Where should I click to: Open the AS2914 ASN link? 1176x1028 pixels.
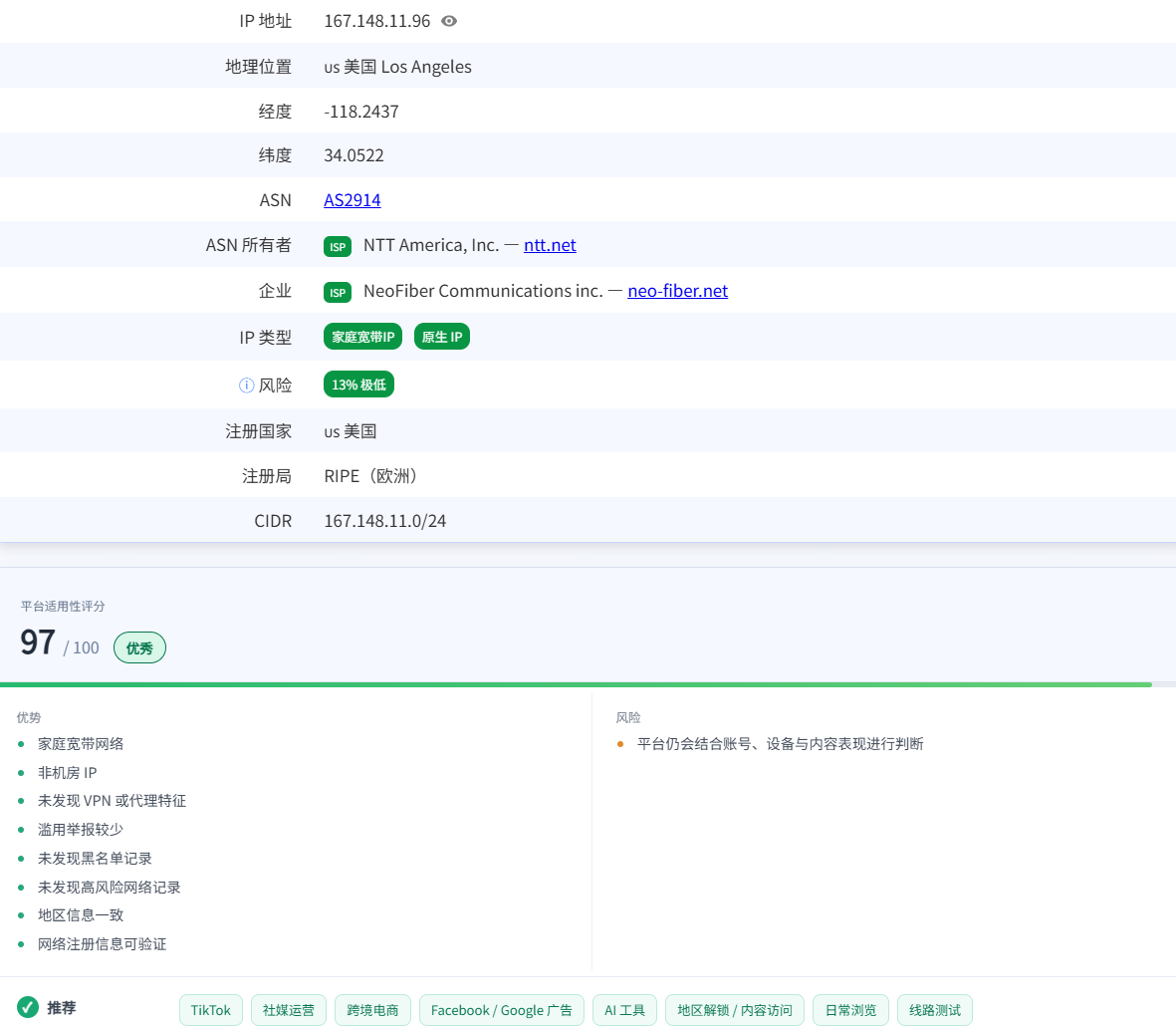pos(352,200)
